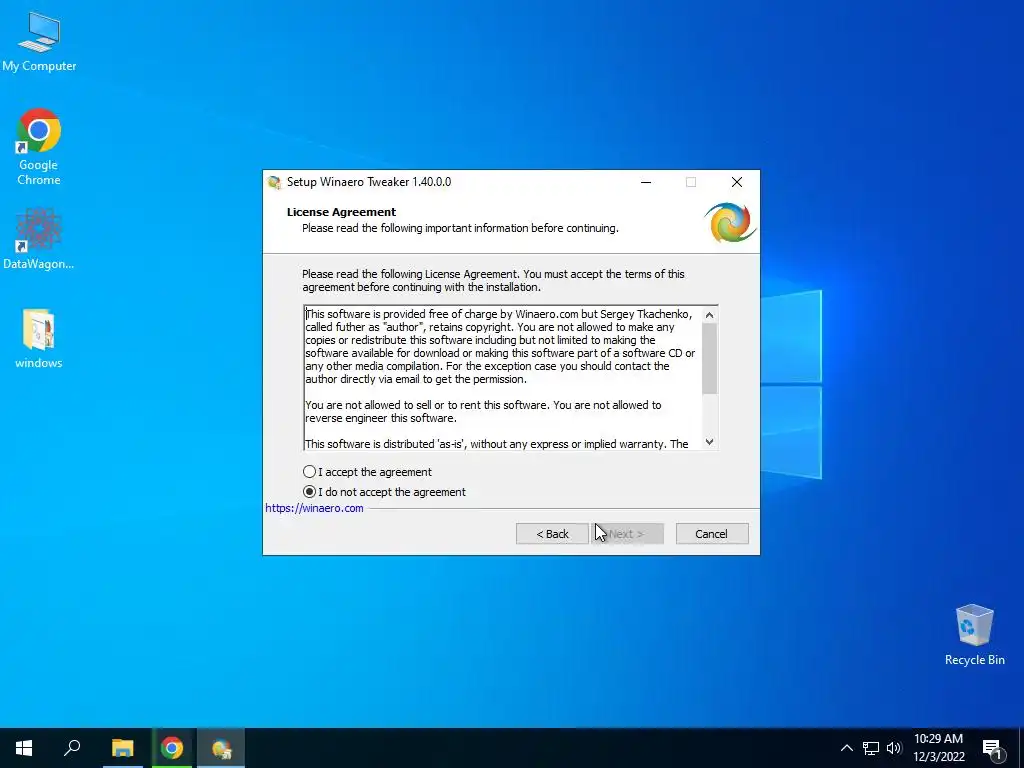Open the DataWagon desktop shortcut
Screen dimensions: 1024x768
click(x=39, y=239)
